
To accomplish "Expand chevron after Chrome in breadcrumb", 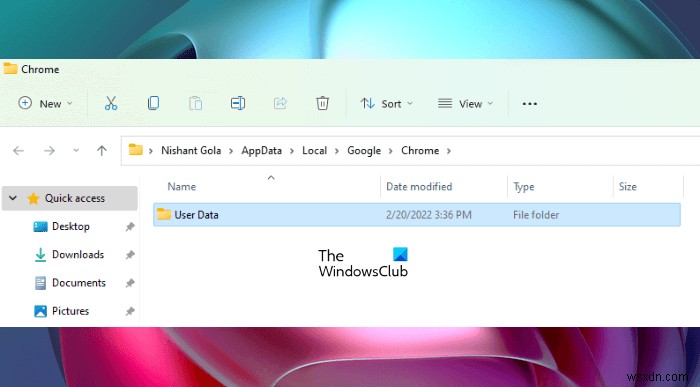I will [x=449, y=151].
